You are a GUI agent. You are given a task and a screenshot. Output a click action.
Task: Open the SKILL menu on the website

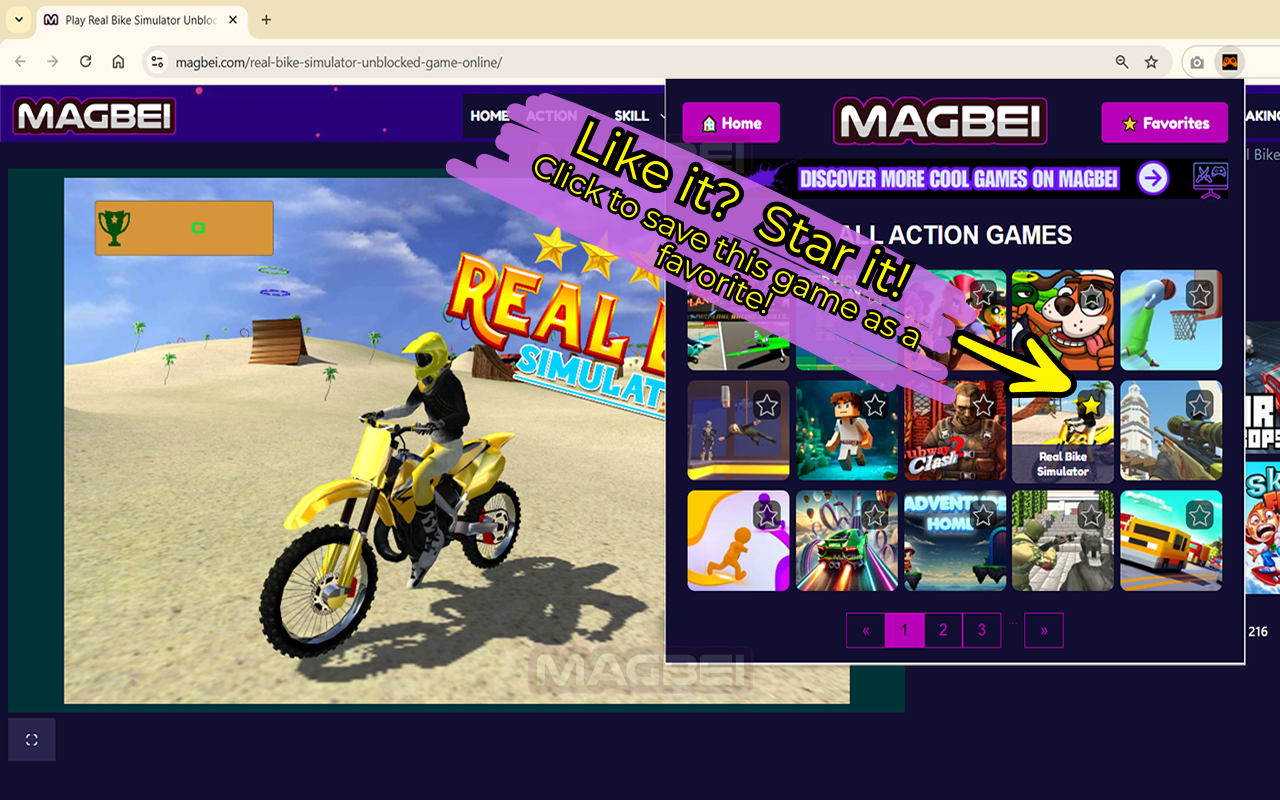coord(632,116)
